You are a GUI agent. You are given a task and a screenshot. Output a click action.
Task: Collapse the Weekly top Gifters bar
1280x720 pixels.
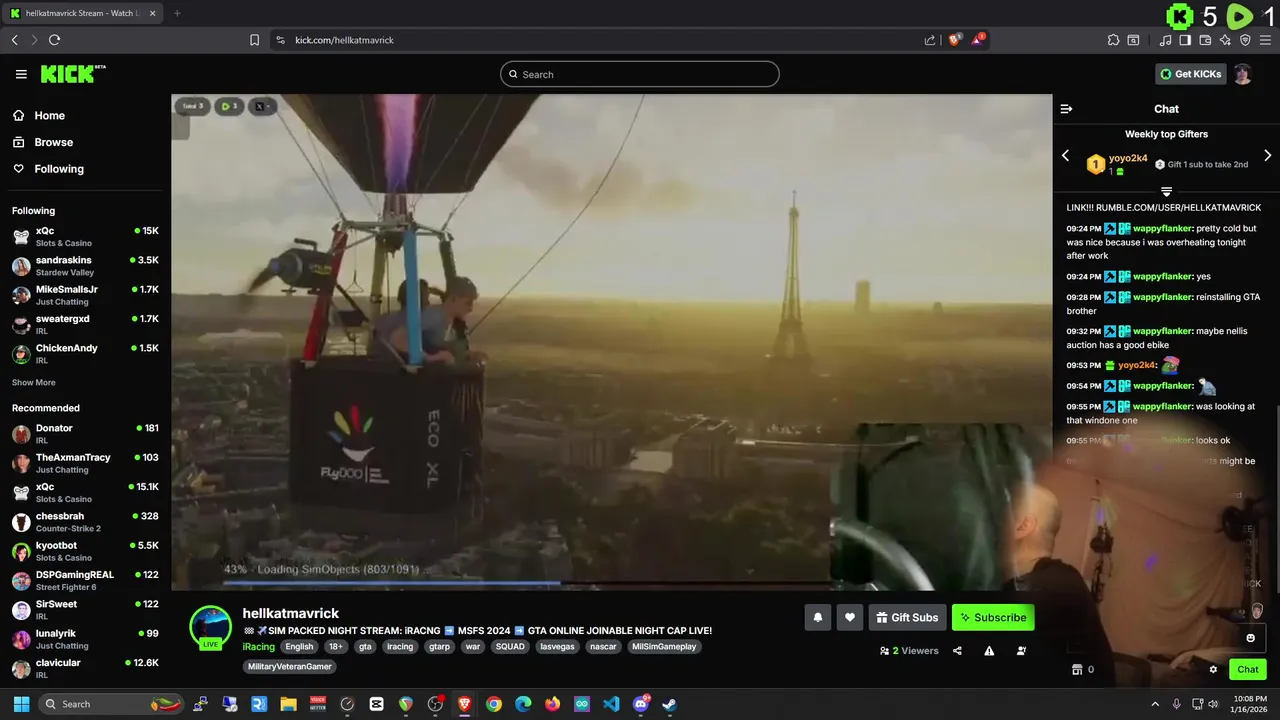tap(1166, 191)
